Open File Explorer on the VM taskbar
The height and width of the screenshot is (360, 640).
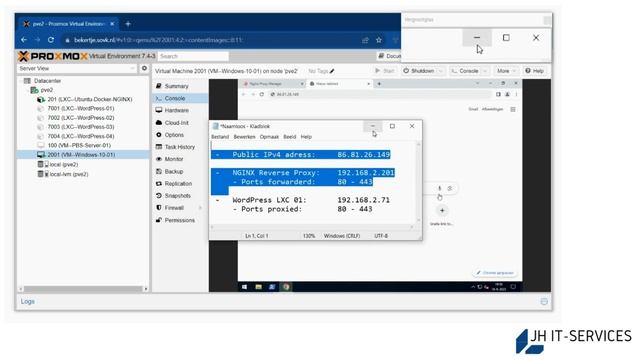(x=258, y=287)
